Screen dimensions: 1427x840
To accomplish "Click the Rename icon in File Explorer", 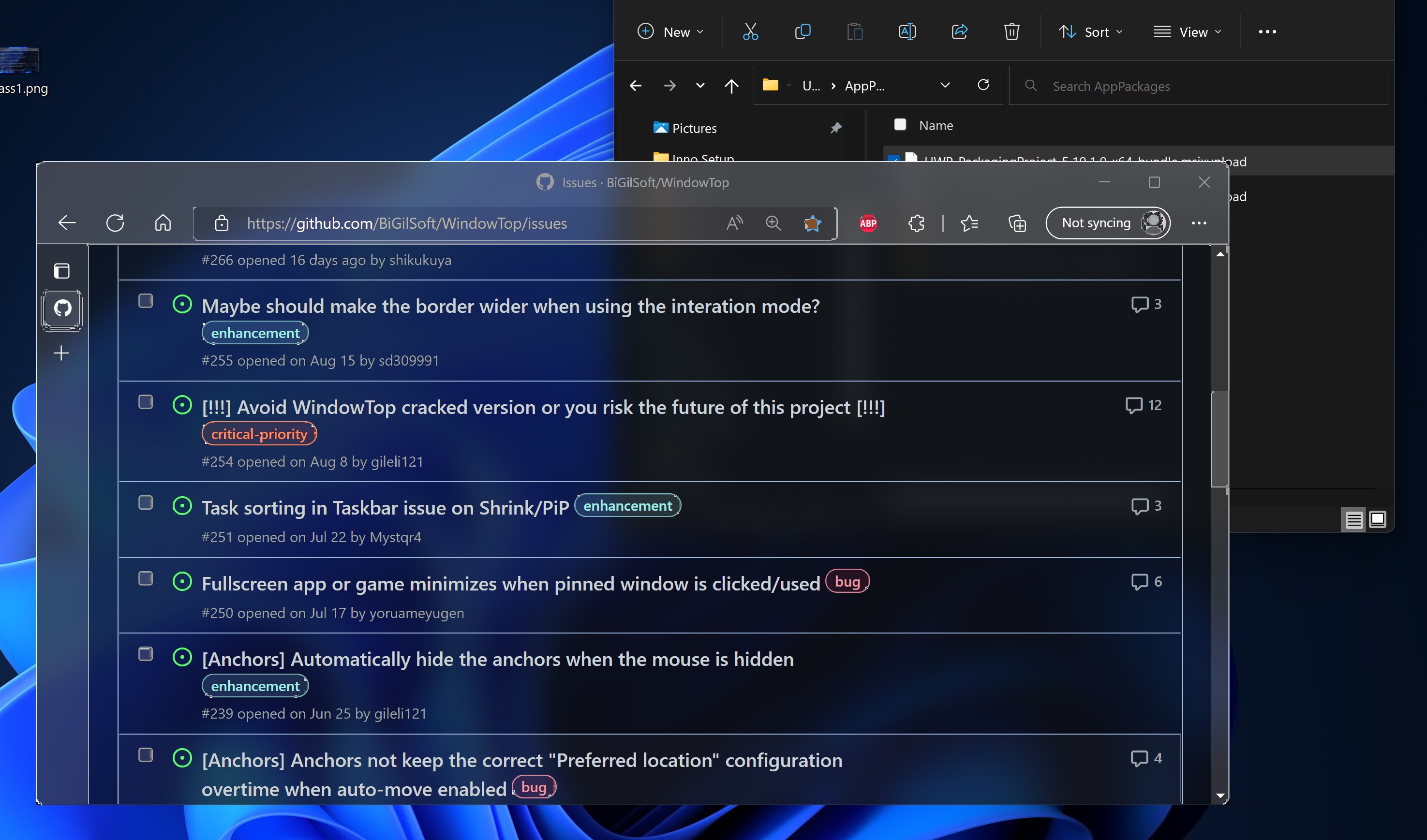I will 907,32.
